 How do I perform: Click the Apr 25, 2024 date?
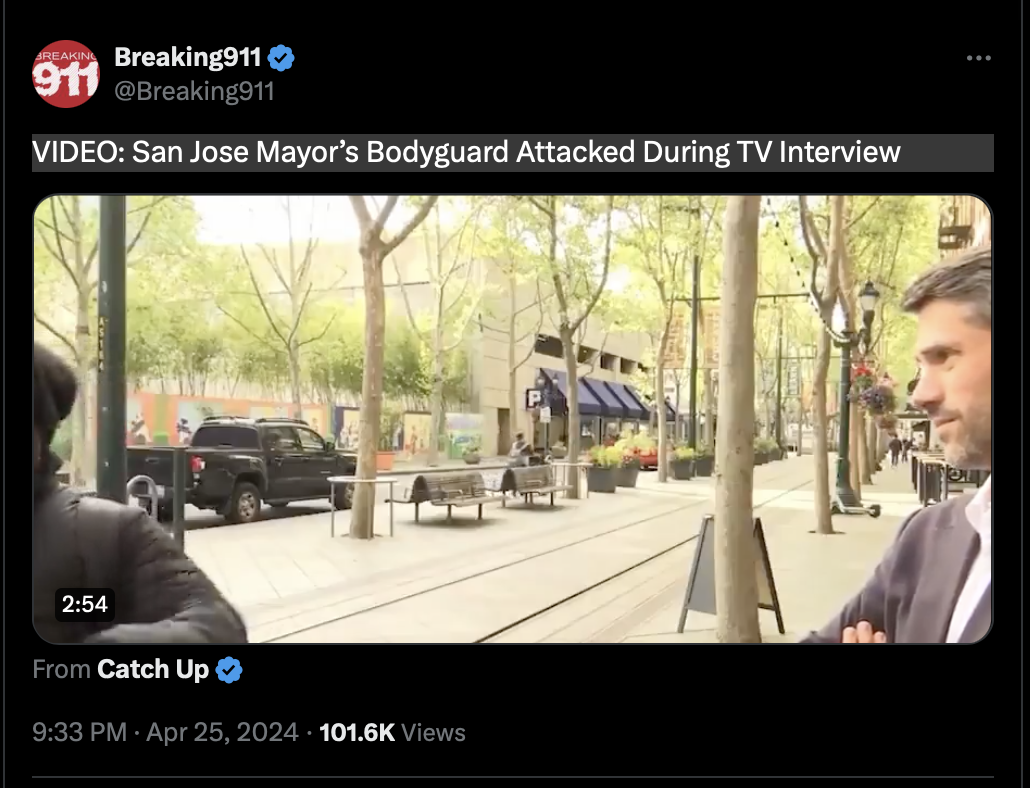tap(222, 732)
